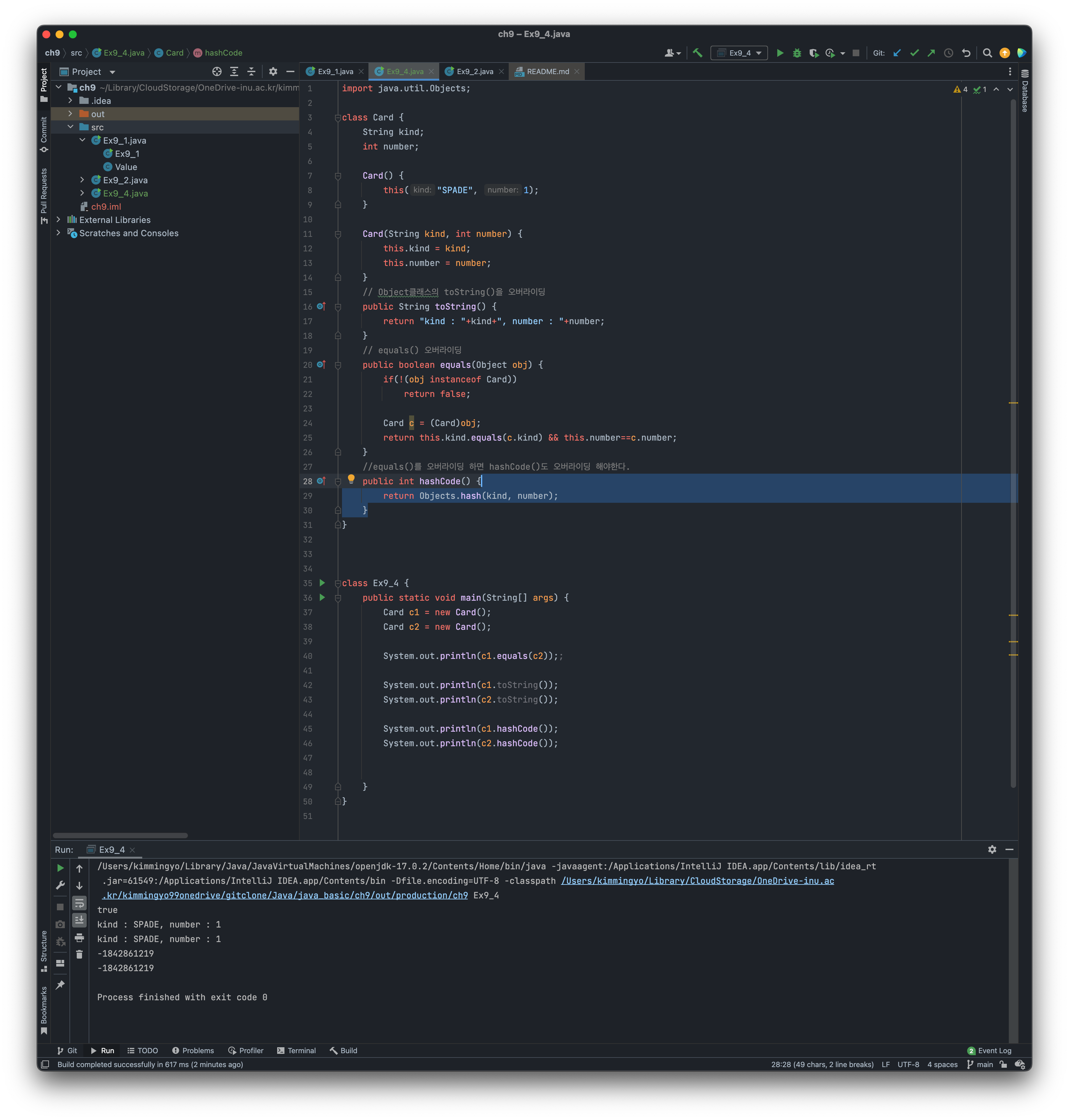Screen dimensions: 1069x1120
Task: Click Git update project arrow icon
Action: (897, 53)
